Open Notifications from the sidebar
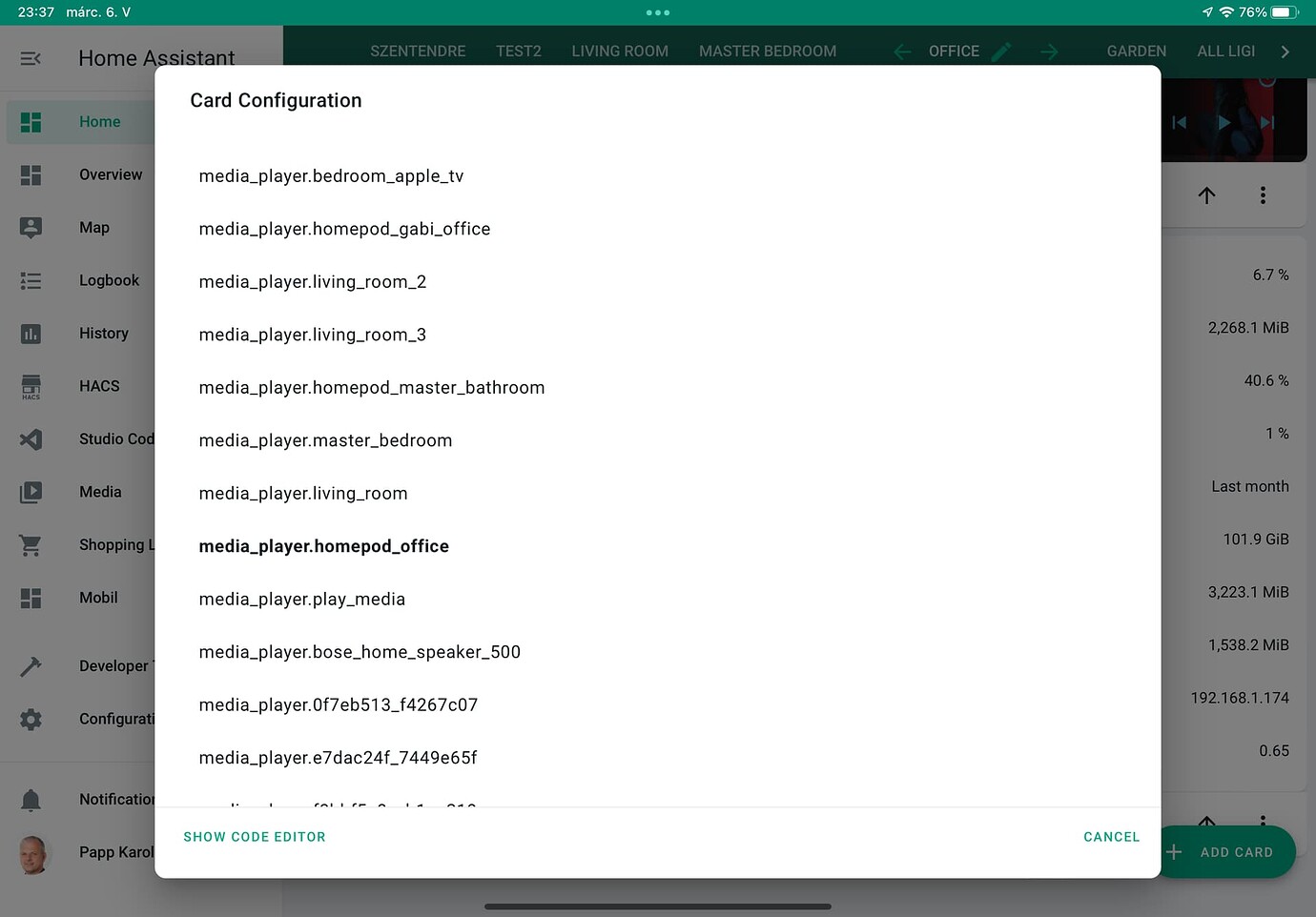The width and height of the screenshot is (1316, 917). [x=31, y=799]
